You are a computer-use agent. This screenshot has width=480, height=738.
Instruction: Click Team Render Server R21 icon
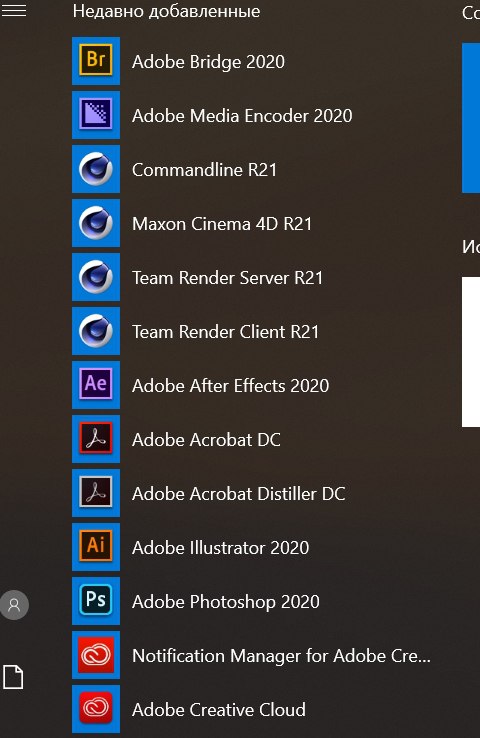(x=96, y=277)
